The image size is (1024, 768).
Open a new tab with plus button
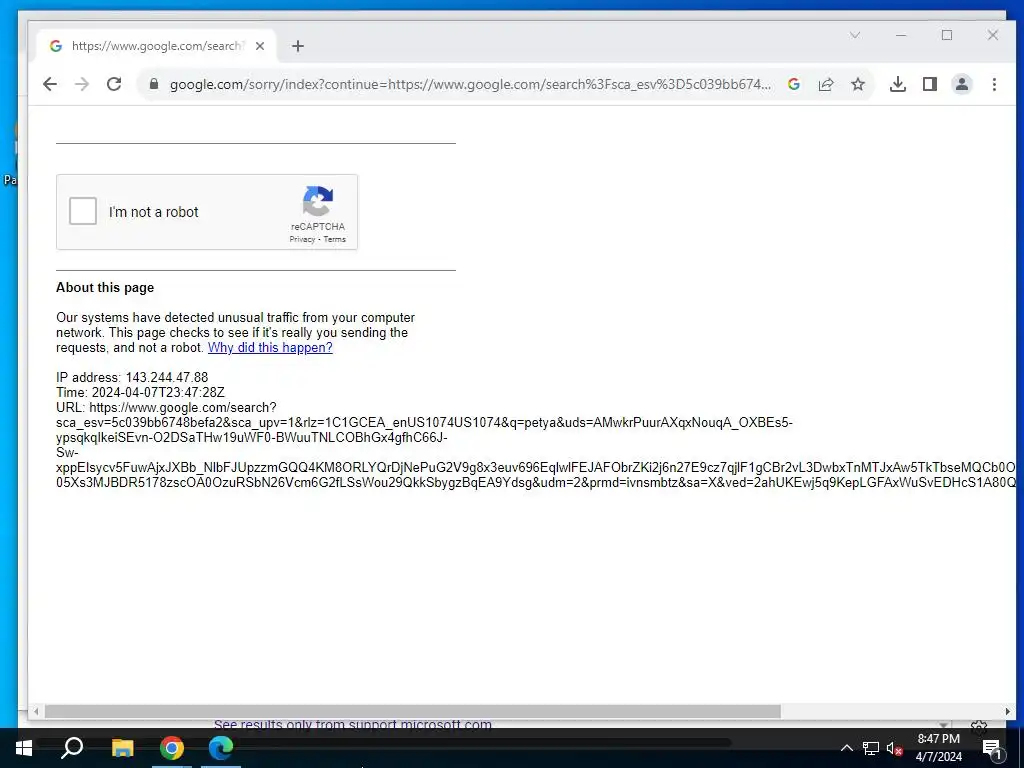point(298,46)
